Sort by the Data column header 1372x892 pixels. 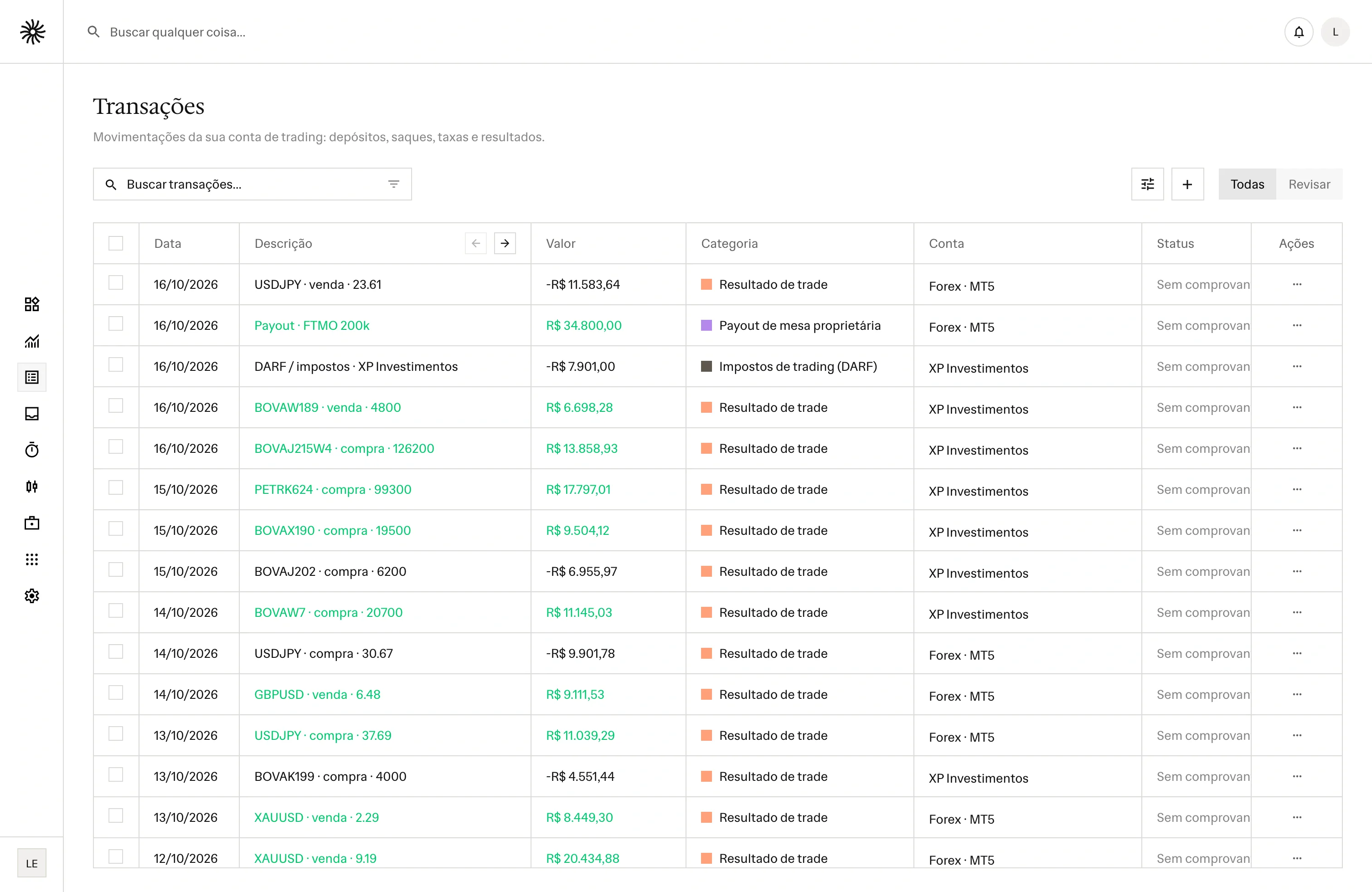167,243
